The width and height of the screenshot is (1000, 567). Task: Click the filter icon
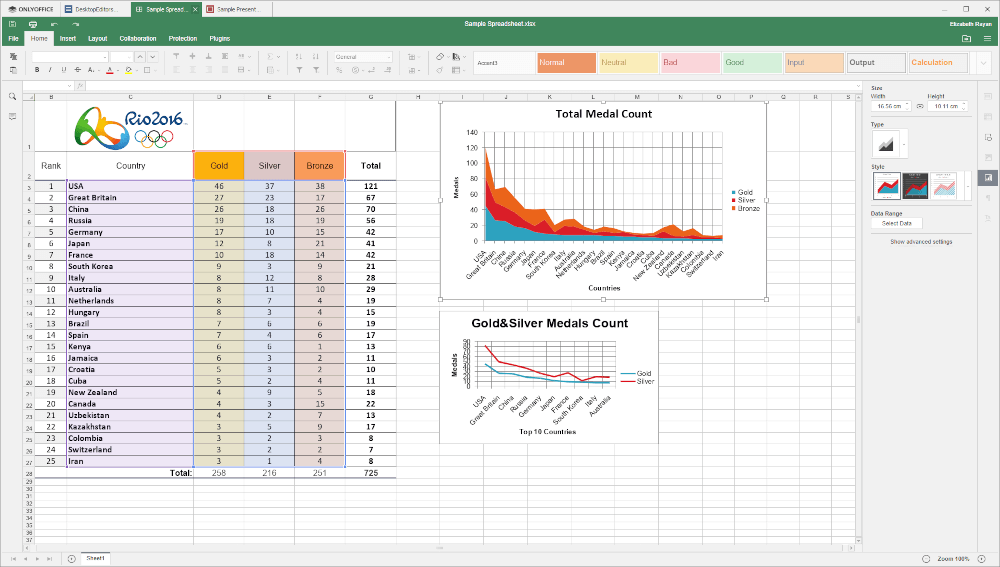point(299,70)
